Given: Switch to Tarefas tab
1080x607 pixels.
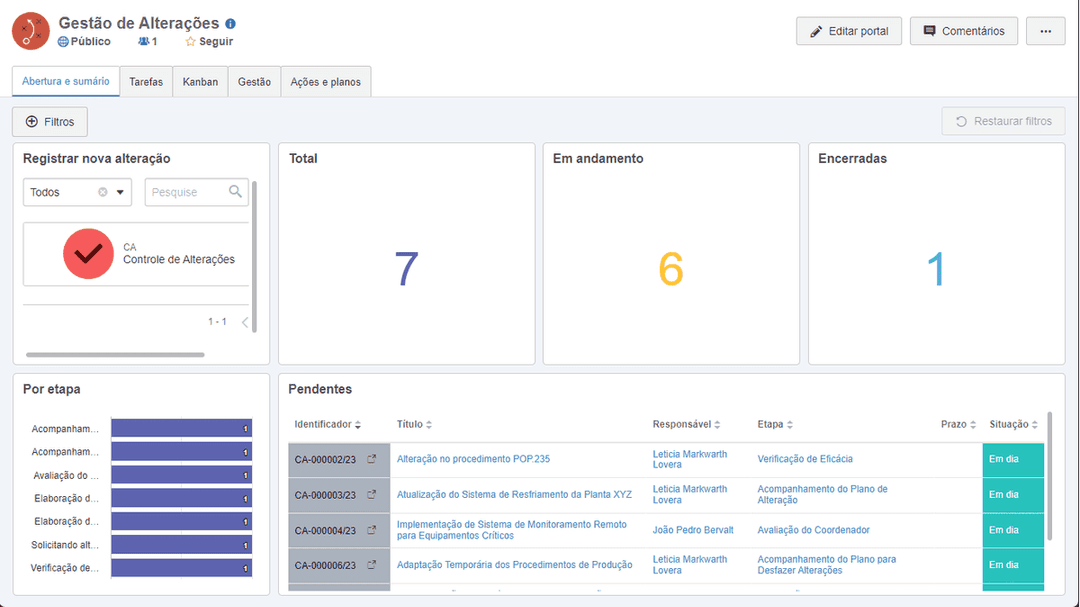Looking at the screenshot, I should tap(146, 81).
